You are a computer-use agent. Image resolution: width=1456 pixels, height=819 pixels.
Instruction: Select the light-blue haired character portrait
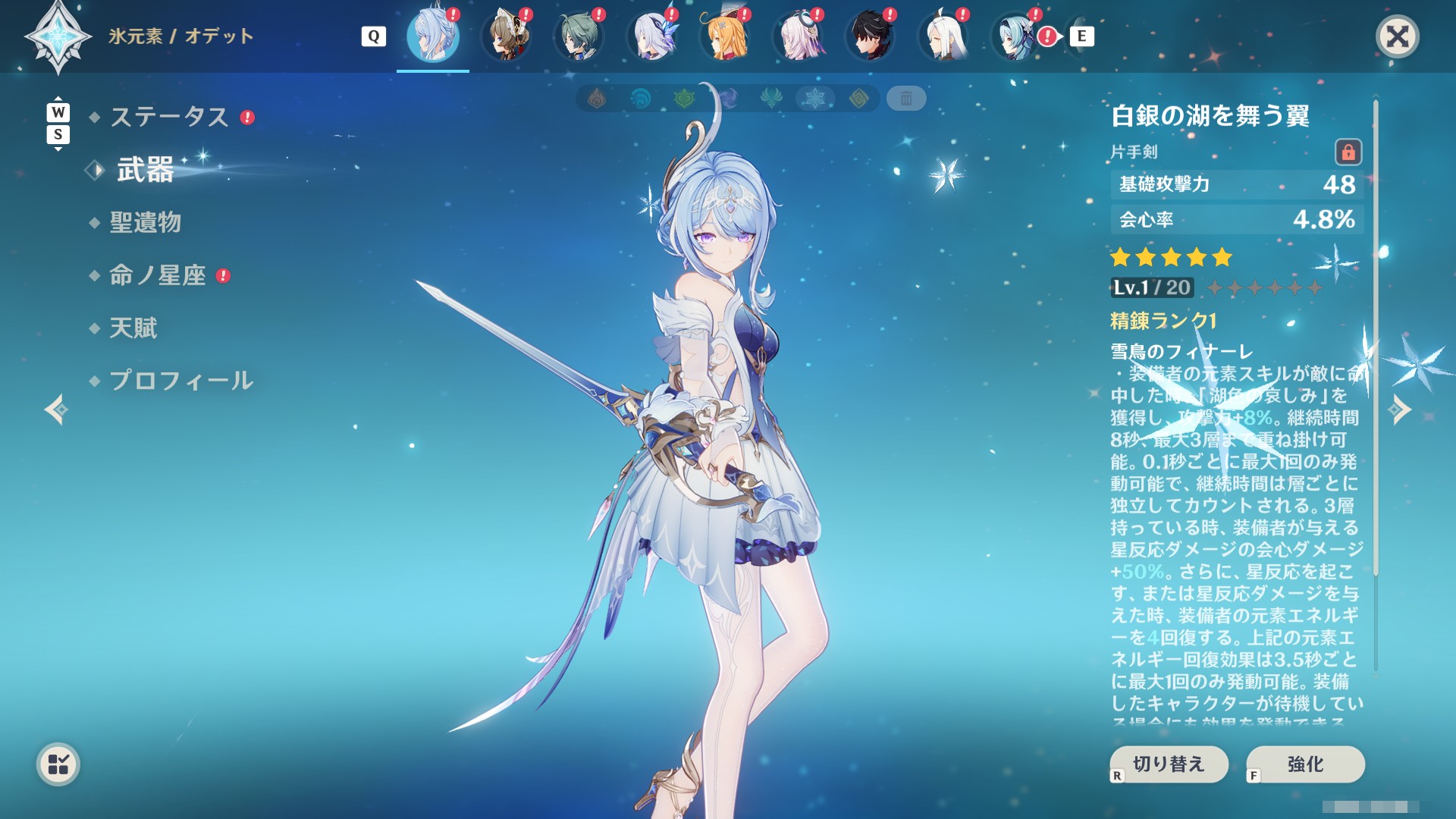click(x=433, y=36)
